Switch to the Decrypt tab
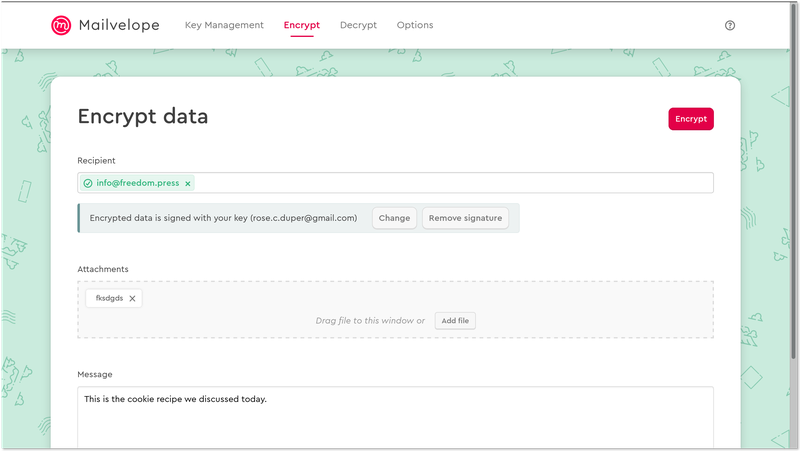The width and height of the screenshot is (800, 451). [x=358, y=25]
